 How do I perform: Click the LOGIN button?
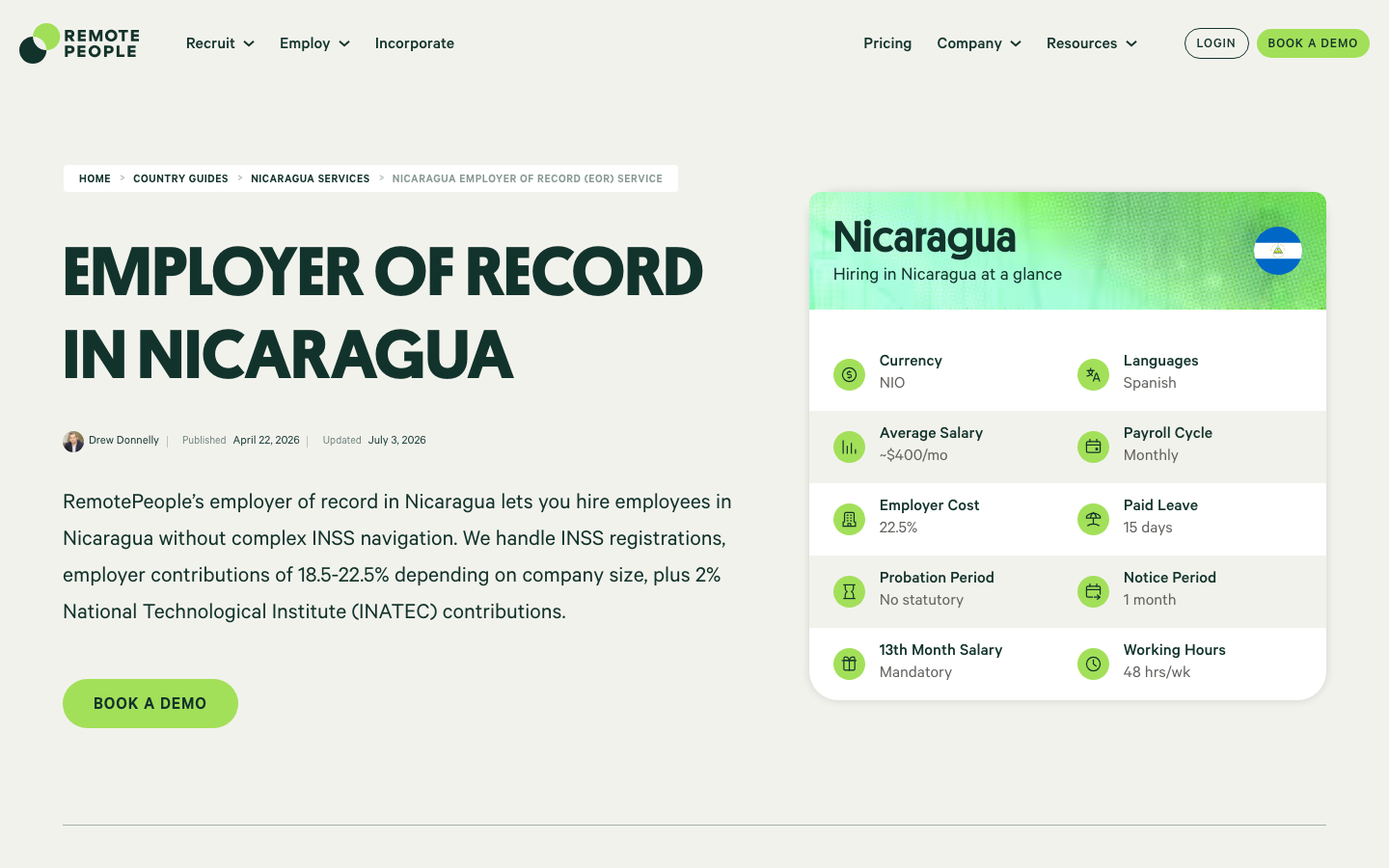[1216, 43]
